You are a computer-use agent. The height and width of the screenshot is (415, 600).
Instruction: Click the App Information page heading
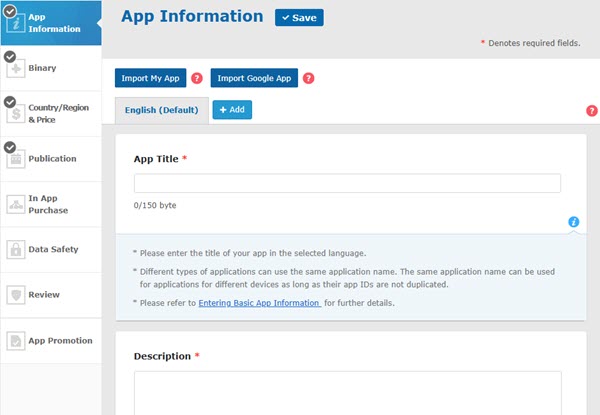point(192,17)
